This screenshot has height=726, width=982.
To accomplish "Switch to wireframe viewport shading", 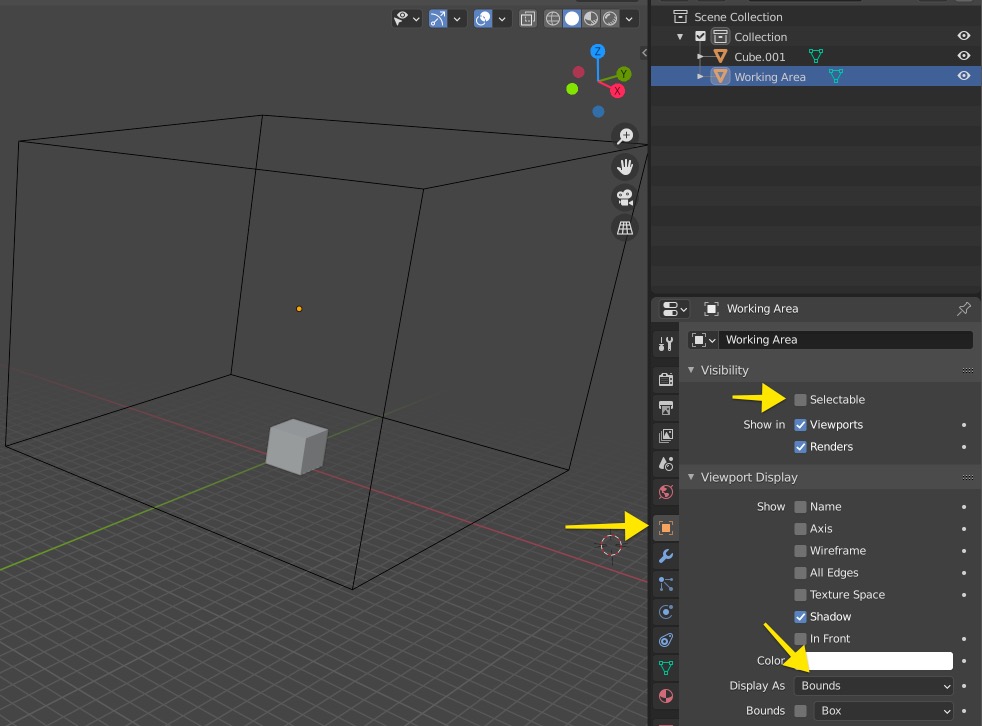I will tap(553, 19).
